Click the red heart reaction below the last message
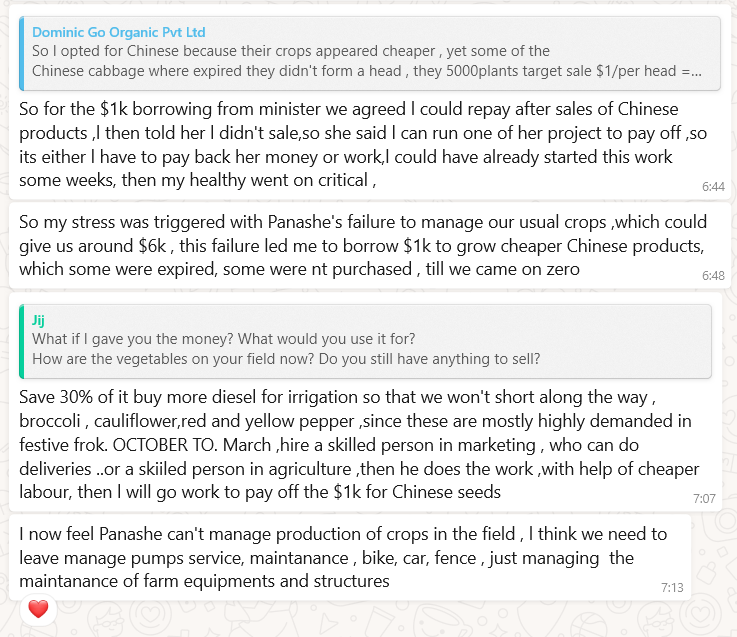 [38, 608]
